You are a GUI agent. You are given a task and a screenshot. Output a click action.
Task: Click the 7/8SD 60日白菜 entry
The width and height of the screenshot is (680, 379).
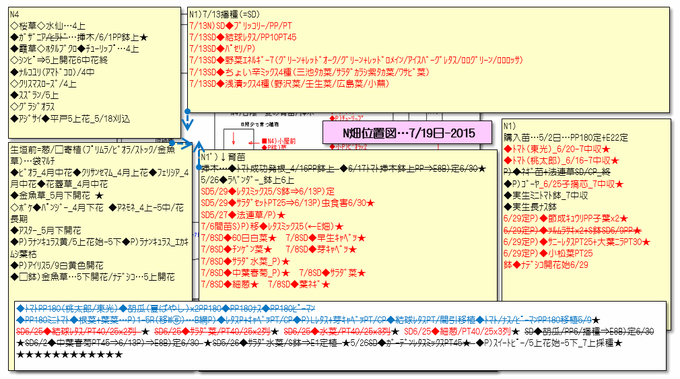coord(239,238)
